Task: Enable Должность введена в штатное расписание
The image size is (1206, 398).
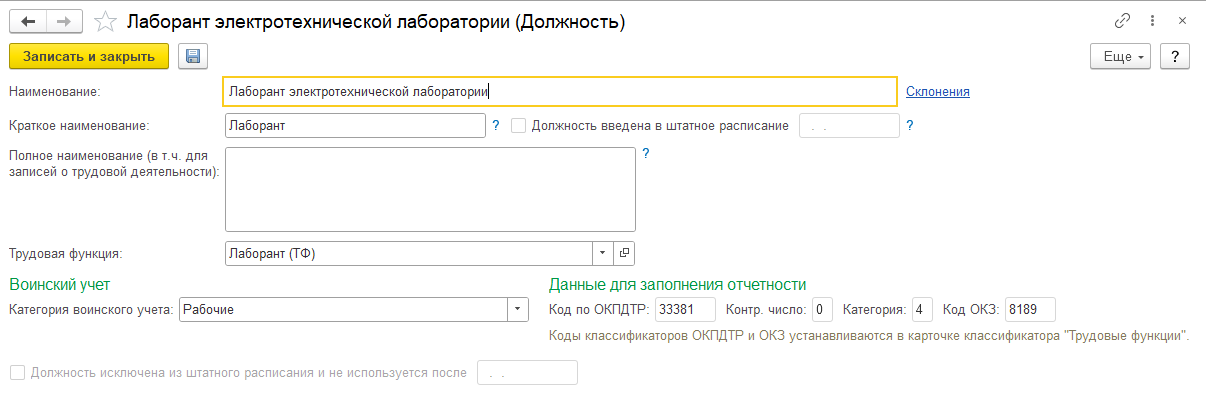Action: [519, 126]
